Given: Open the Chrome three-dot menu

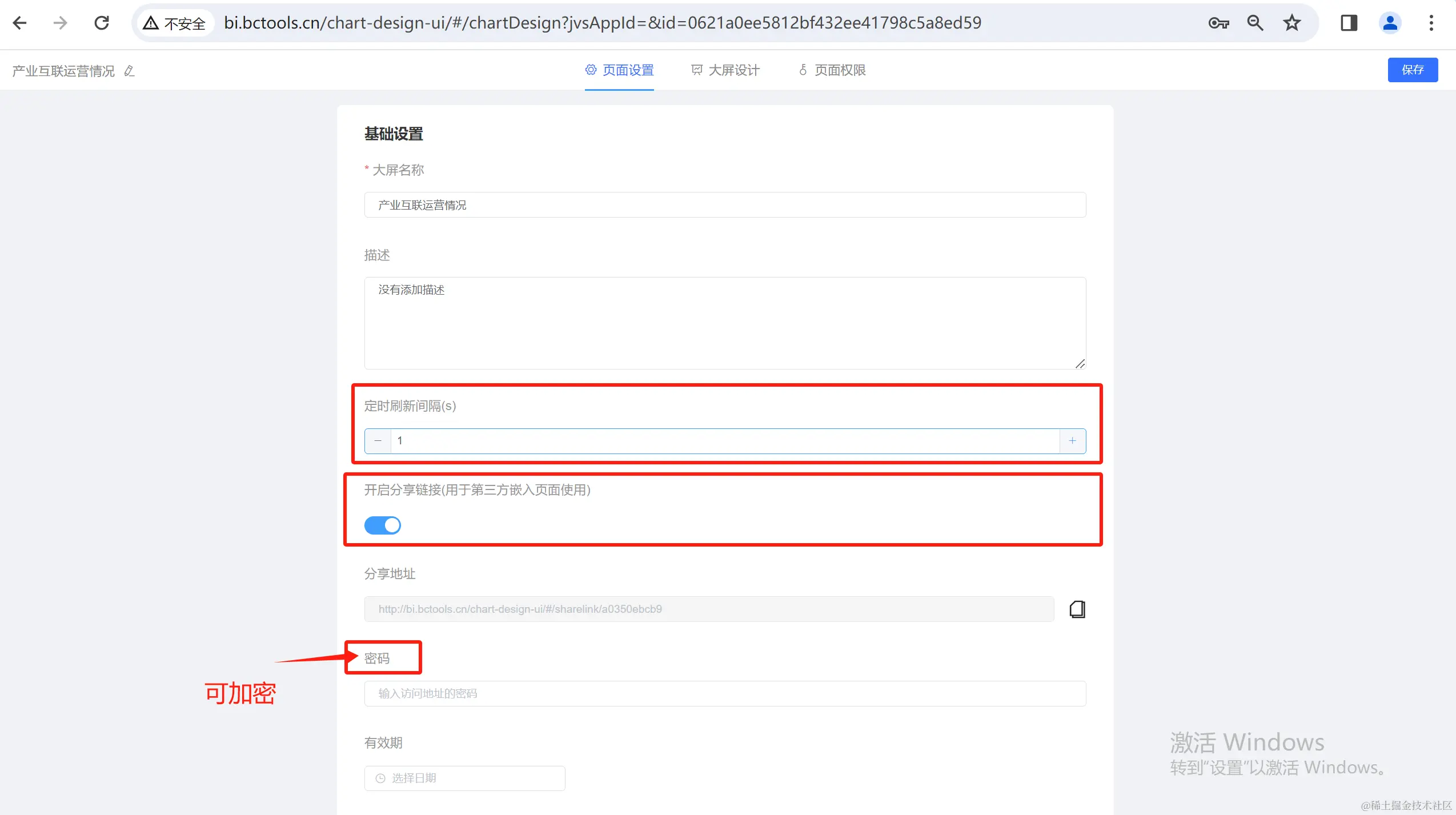Looking at the screenshot, I should pos(1431,23).
